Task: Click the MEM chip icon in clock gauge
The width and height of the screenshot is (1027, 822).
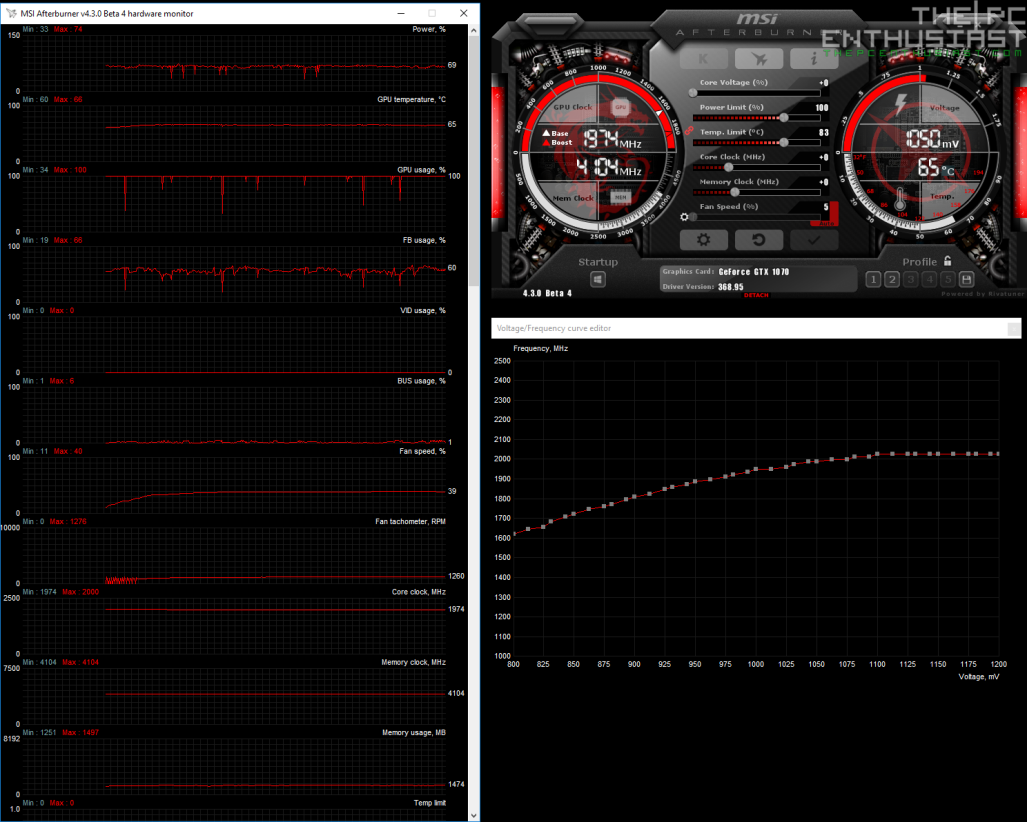Action: point(620,196)
